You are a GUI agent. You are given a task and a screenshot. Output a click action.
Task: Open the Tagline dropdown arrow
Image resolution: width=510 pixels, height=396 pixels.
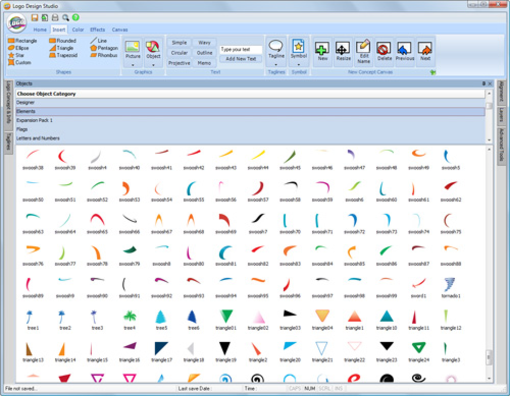click(x=276, y=64)
